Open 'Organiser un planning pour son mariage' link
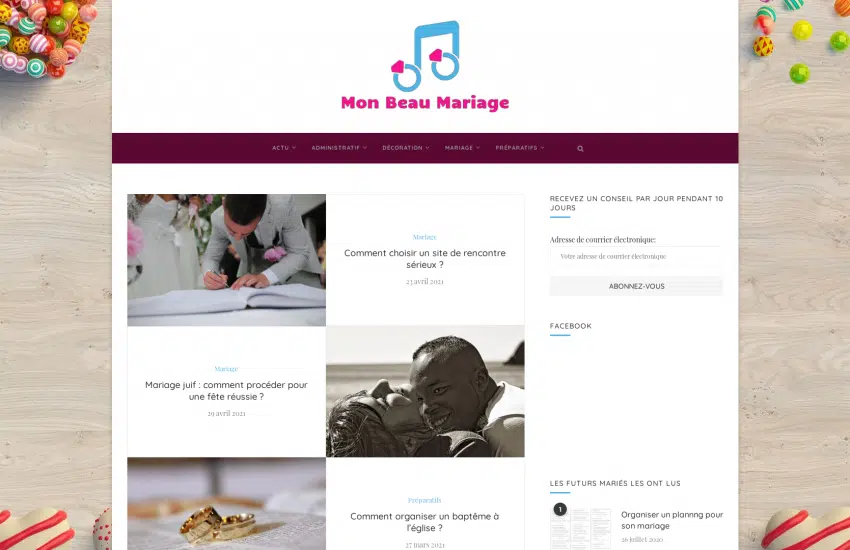Viewport: 850px width, 550px height. click(672, 520)
